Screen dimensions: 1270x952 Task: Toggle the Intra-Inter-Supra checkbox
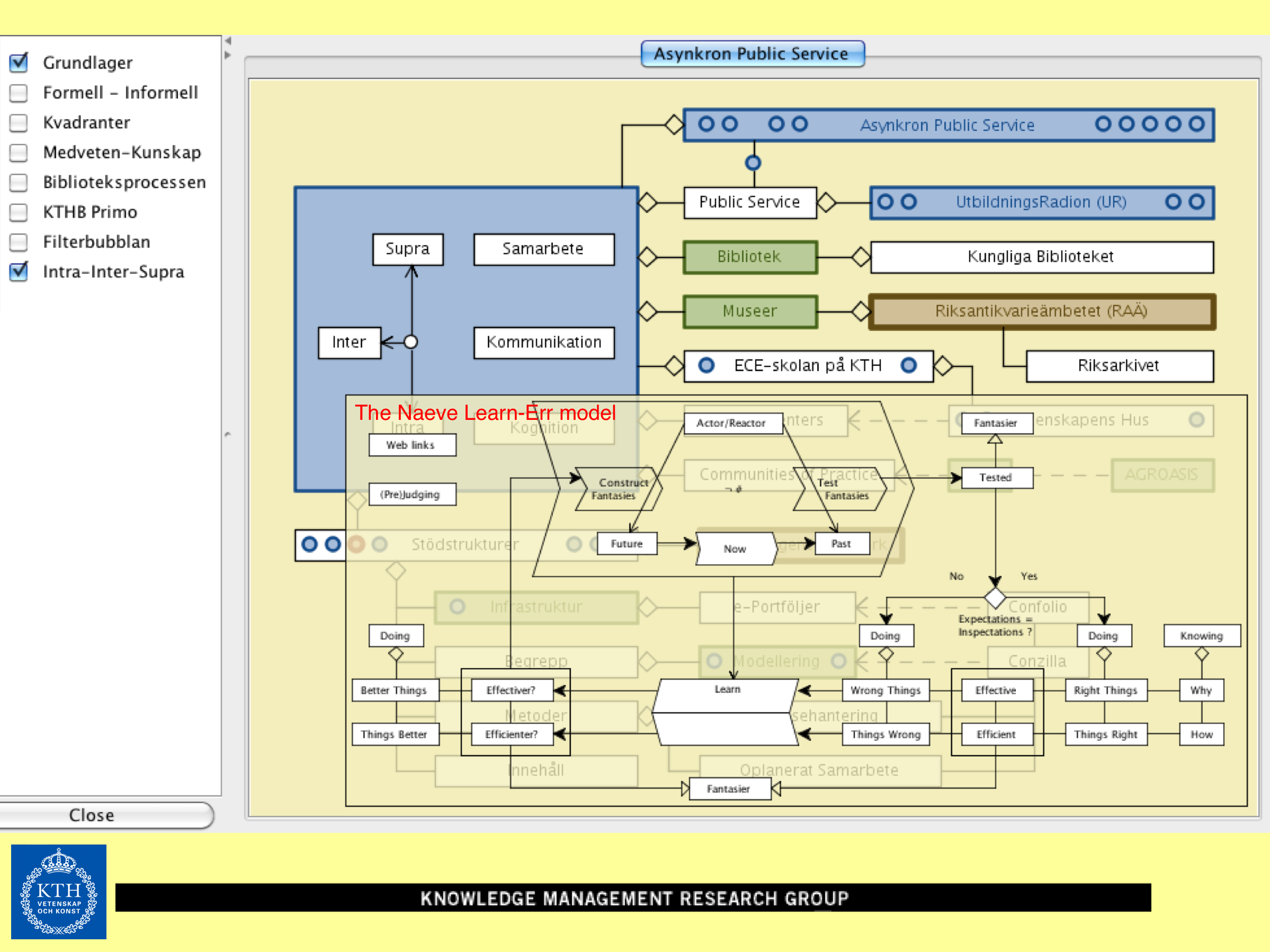tap(19, 272)
